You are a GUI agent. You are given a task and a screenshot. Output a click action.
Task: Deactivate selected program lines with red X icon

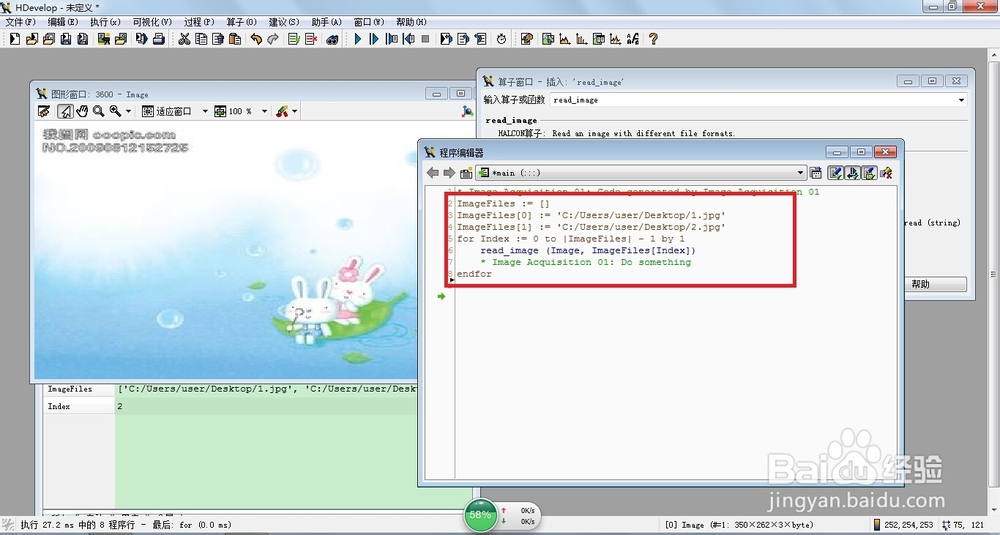(311, 39)
